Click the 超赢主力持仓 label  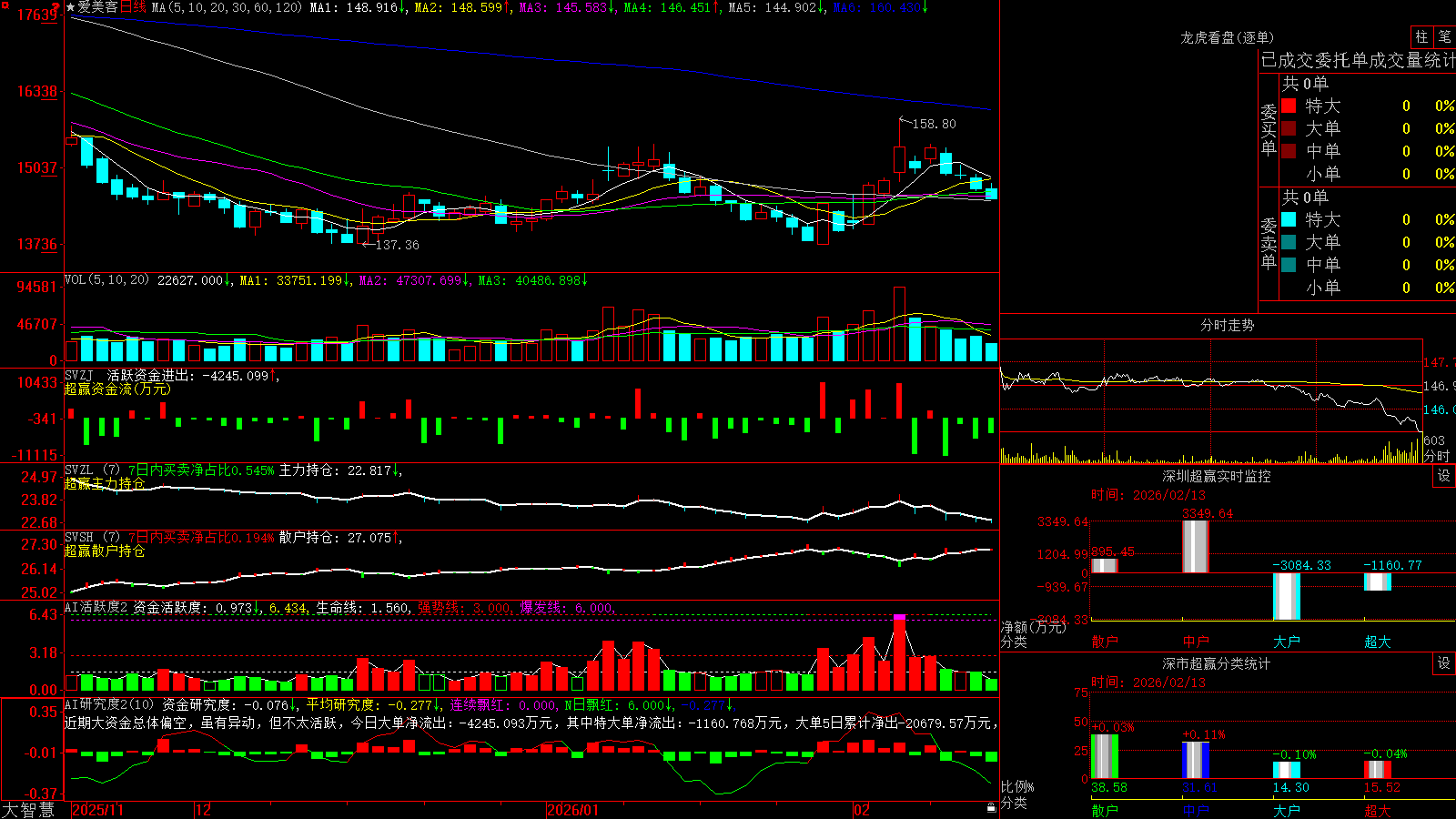coord(105,483)
